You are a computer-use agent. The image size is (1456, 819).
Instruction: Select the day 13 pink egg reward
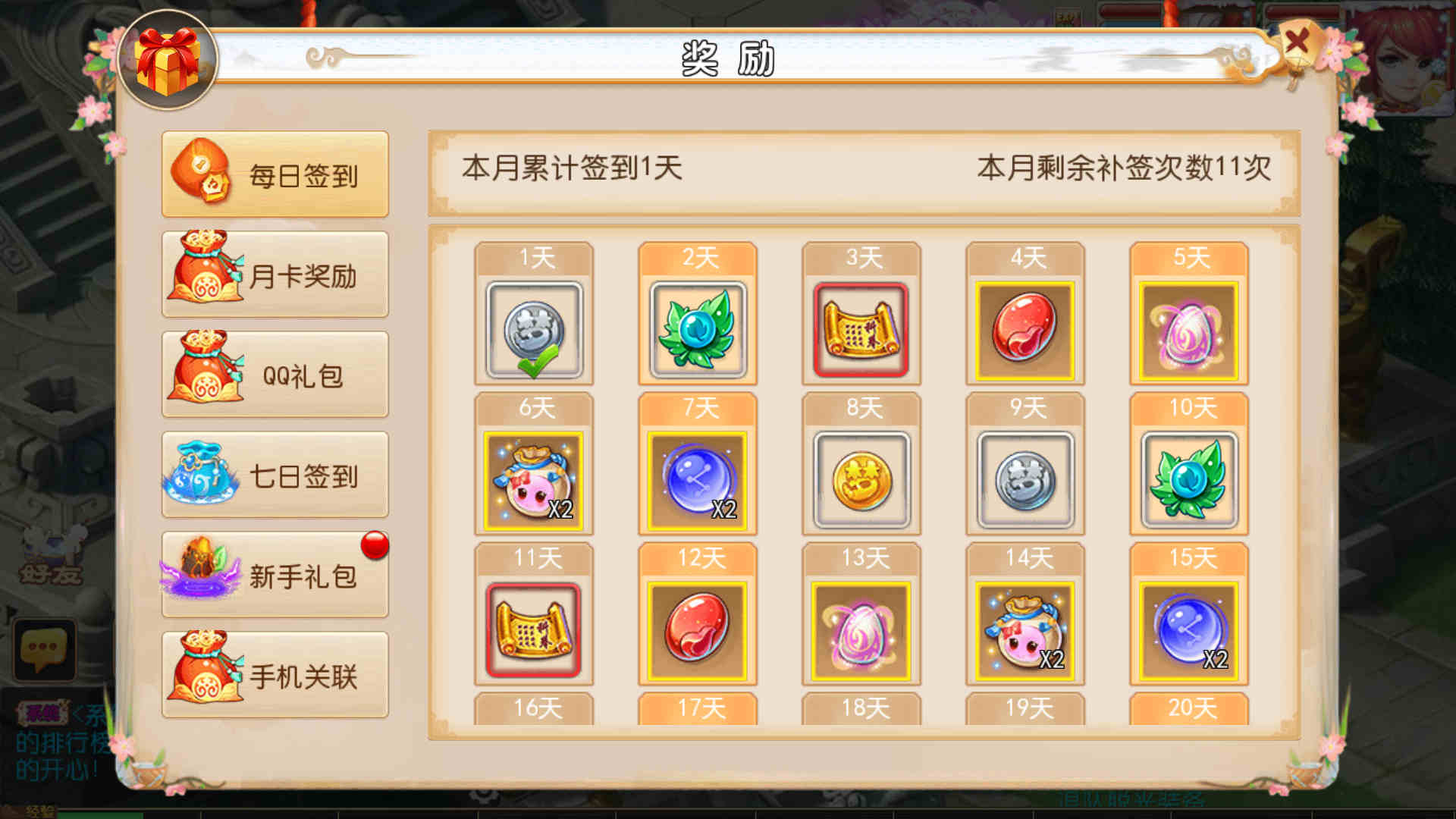pyautogui.click(x=861, y=631)
